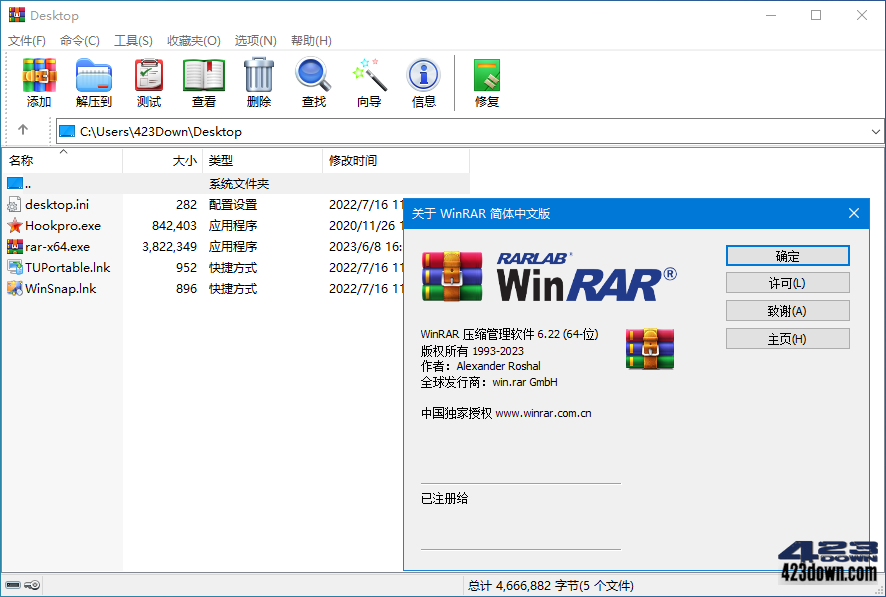Go up a folder with the up-arrow icon
This screenshot has width=886, height=597.
click(x=22, y=131)
